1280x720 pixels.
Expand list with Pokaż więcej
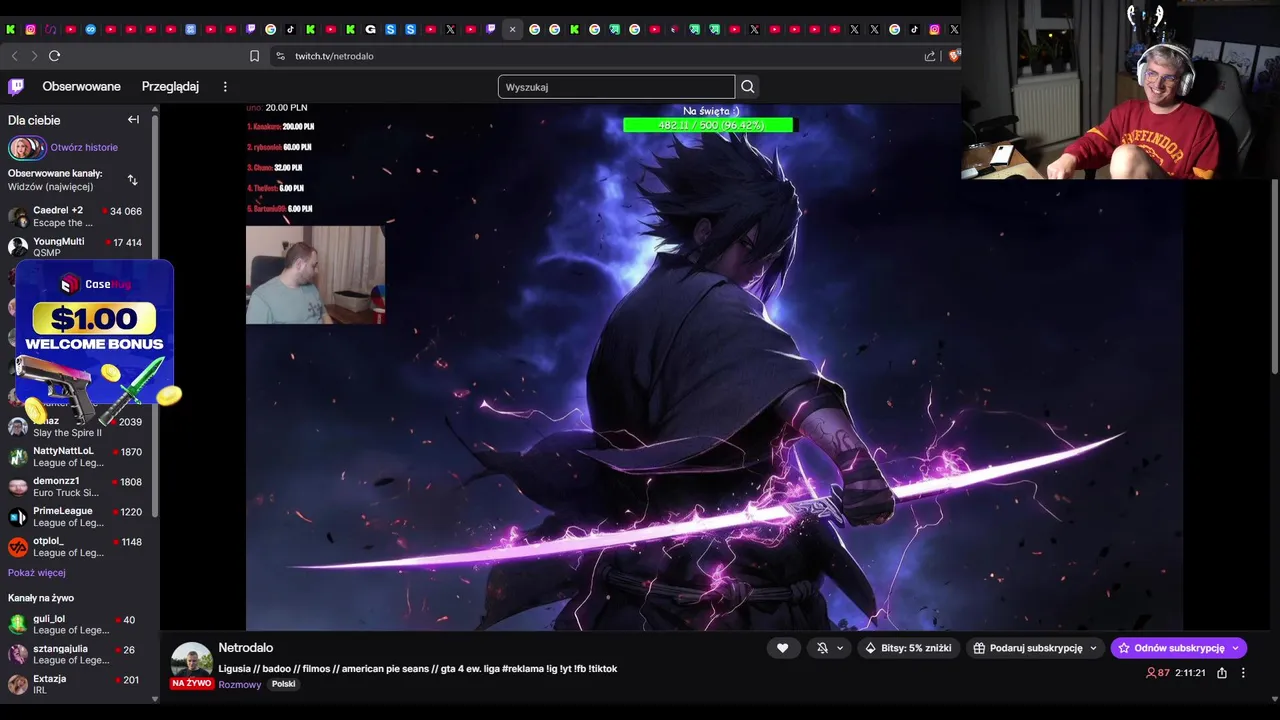click(x=37, y=573)
